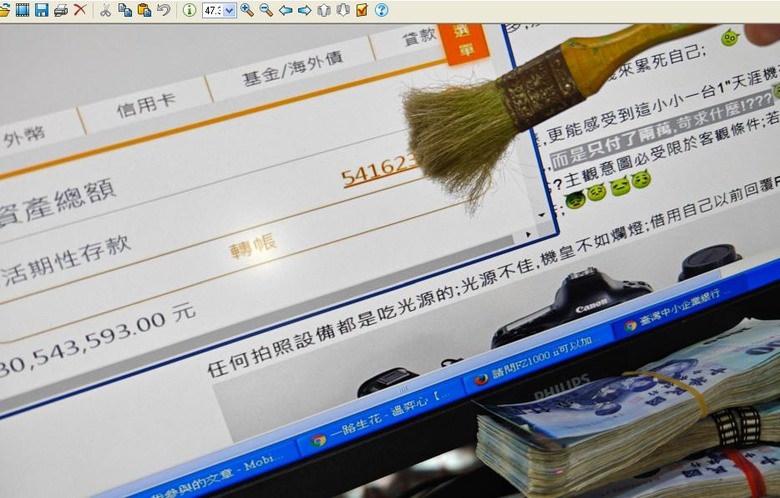Zoom in with the plus magnifier
Image resolution: width=780 pixels, height=498 pixels.
coord(247,10)
